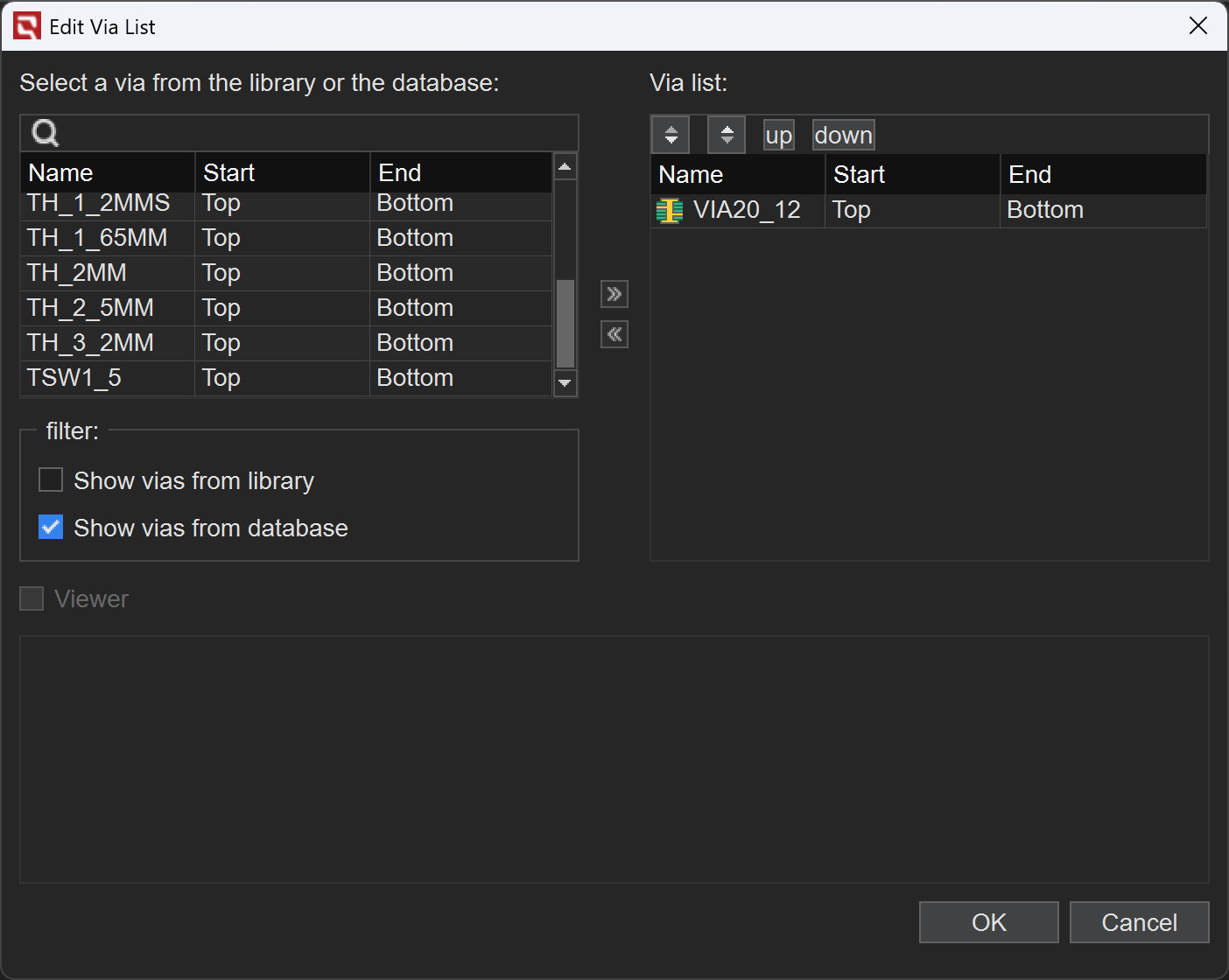The image size is (1229, 980).
Task: Click into the via search field
Action: [315, 133]
